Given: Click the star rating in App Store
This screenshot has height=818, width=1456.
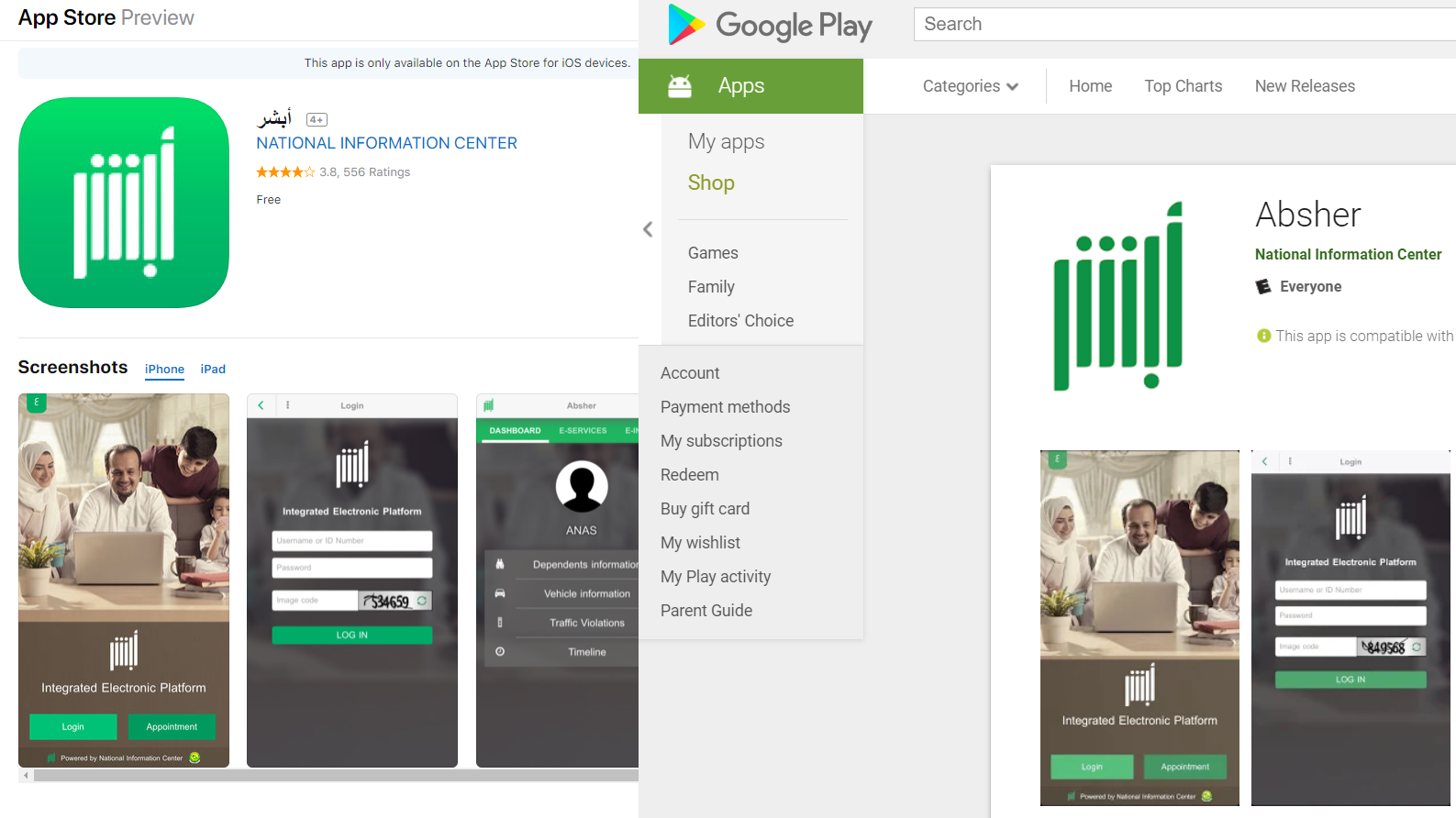Looking at the screenshot, I should pos(284,172).
